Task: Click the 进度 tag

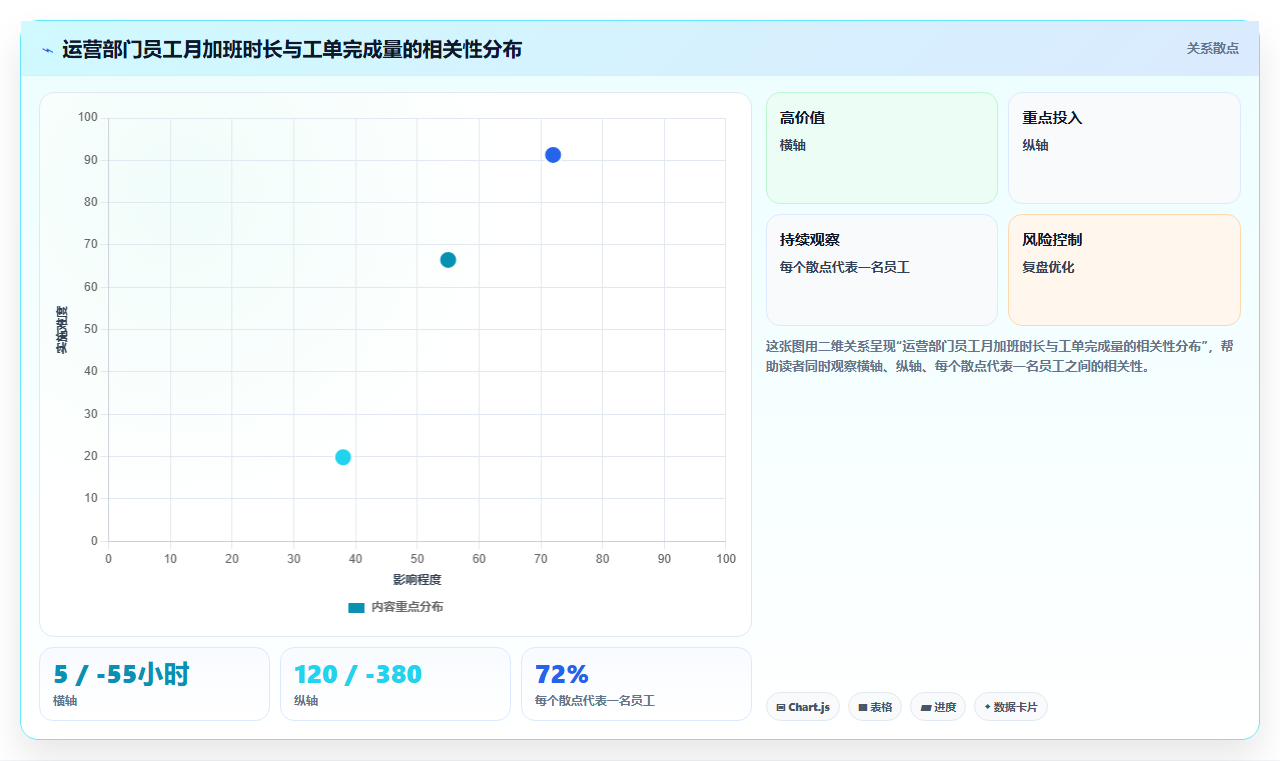Action: (938, 707)
